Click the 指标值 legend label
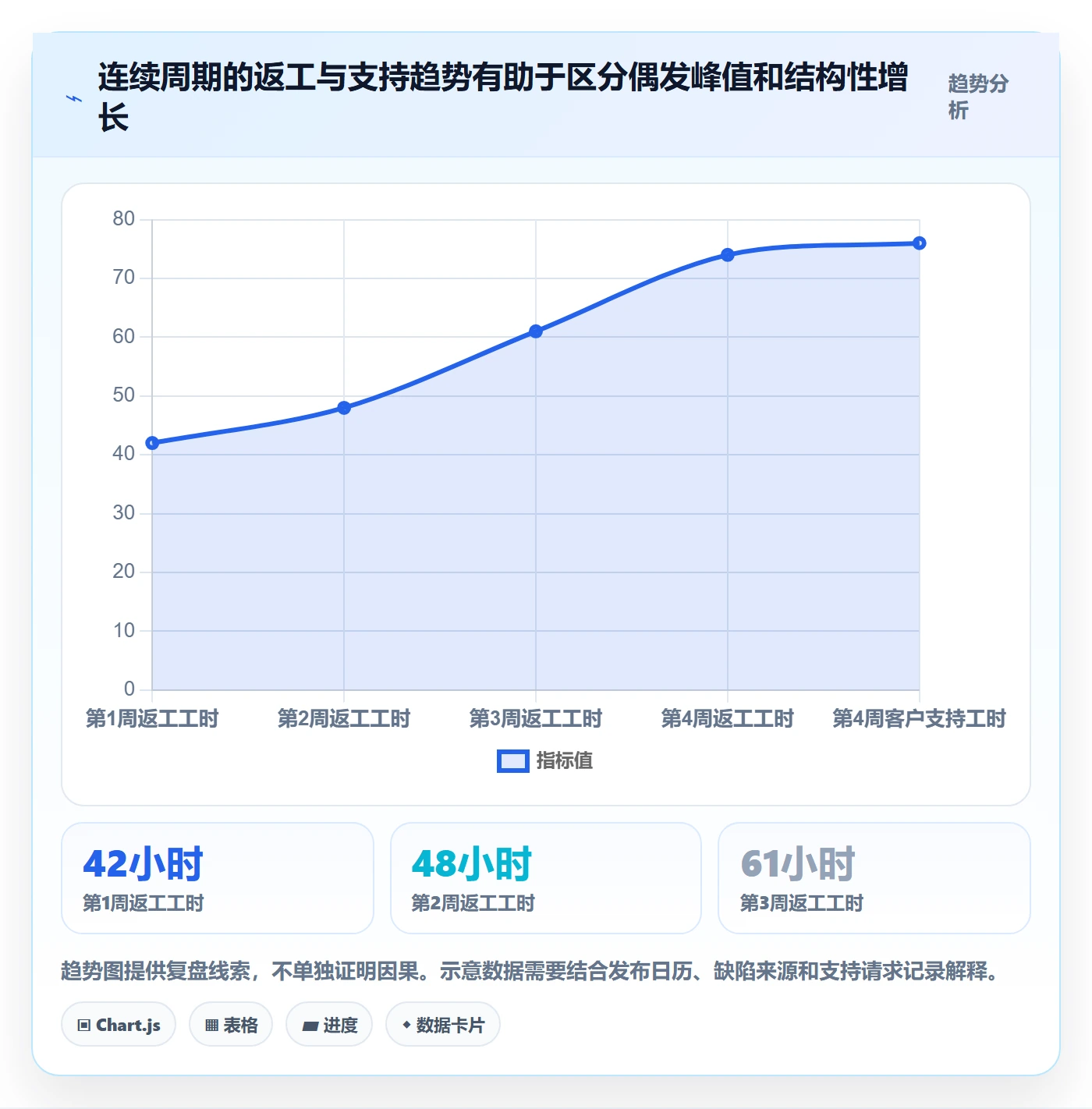 pos(565,761)
